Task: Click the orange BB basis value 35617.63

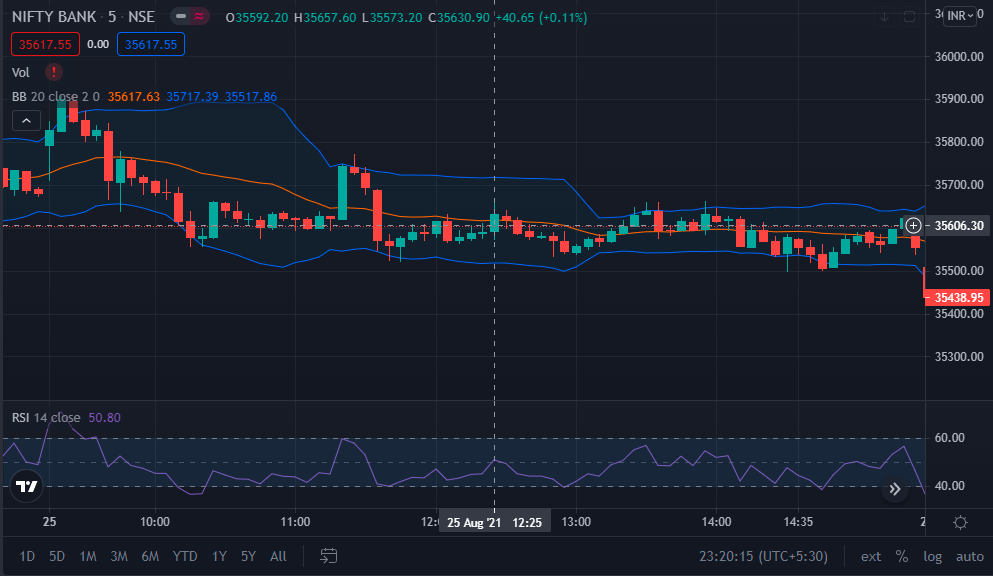Action: click(x=134, y=97)
